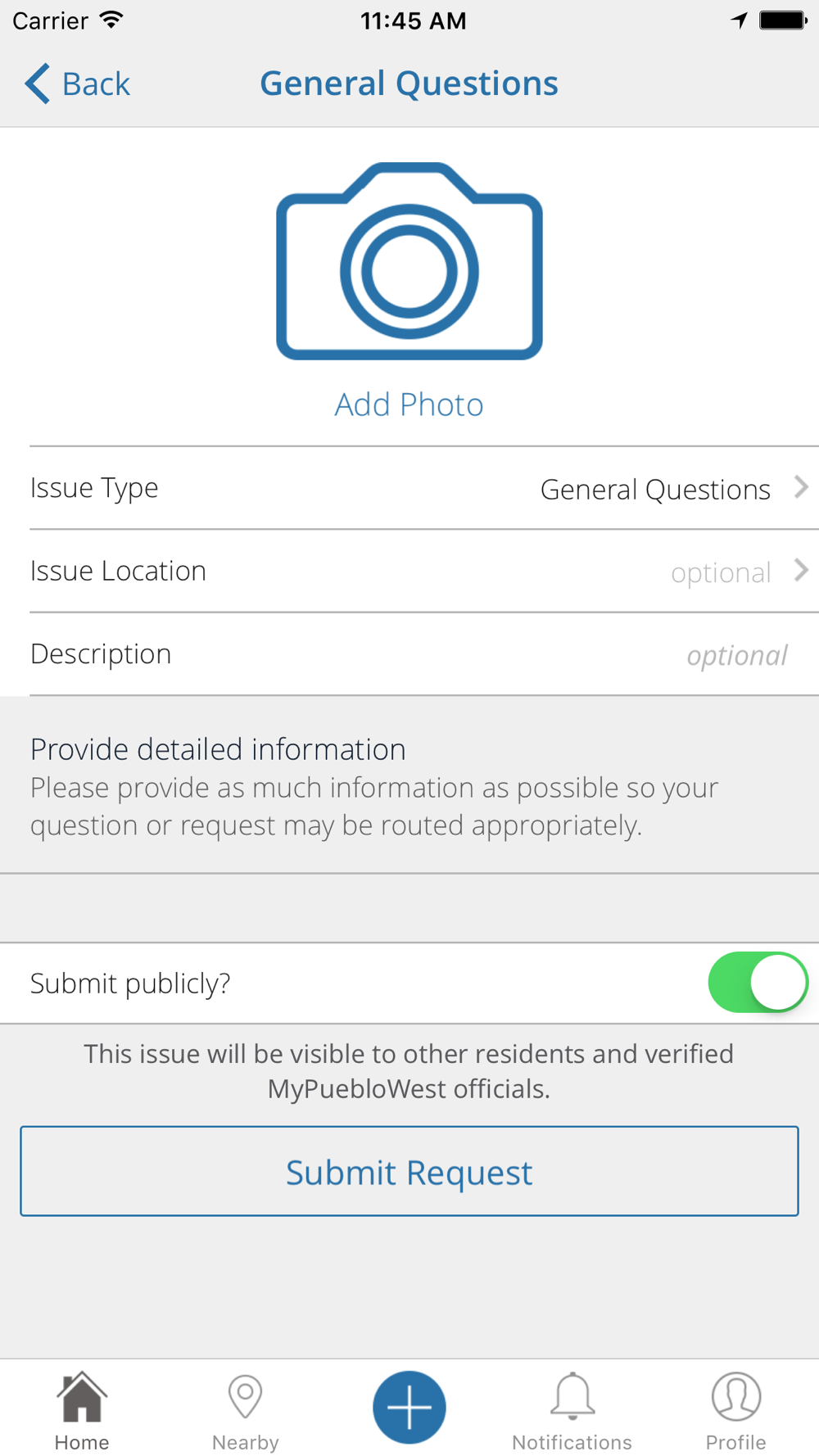Open the Notifications bell icon
Viewport: 819px width, 1456px height.
click(x=572, y=1396)
